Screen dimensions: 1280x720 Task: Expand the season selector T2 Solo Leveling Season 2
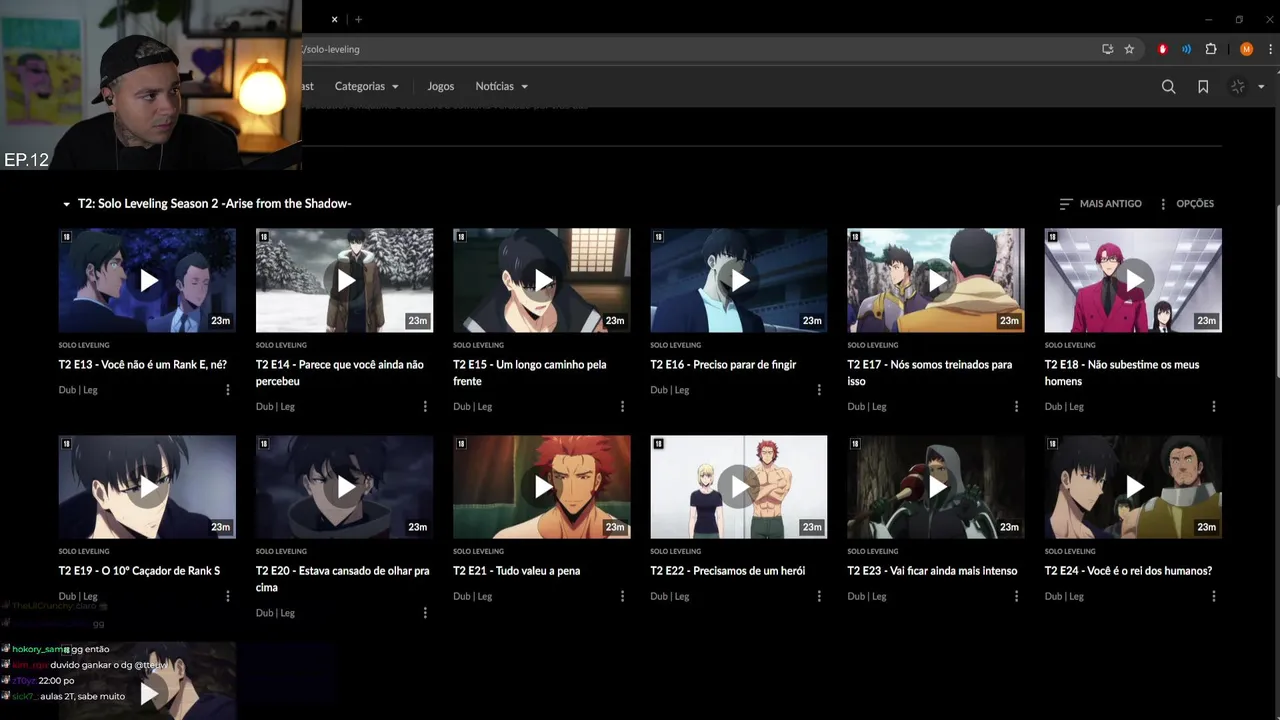(207, 204)
